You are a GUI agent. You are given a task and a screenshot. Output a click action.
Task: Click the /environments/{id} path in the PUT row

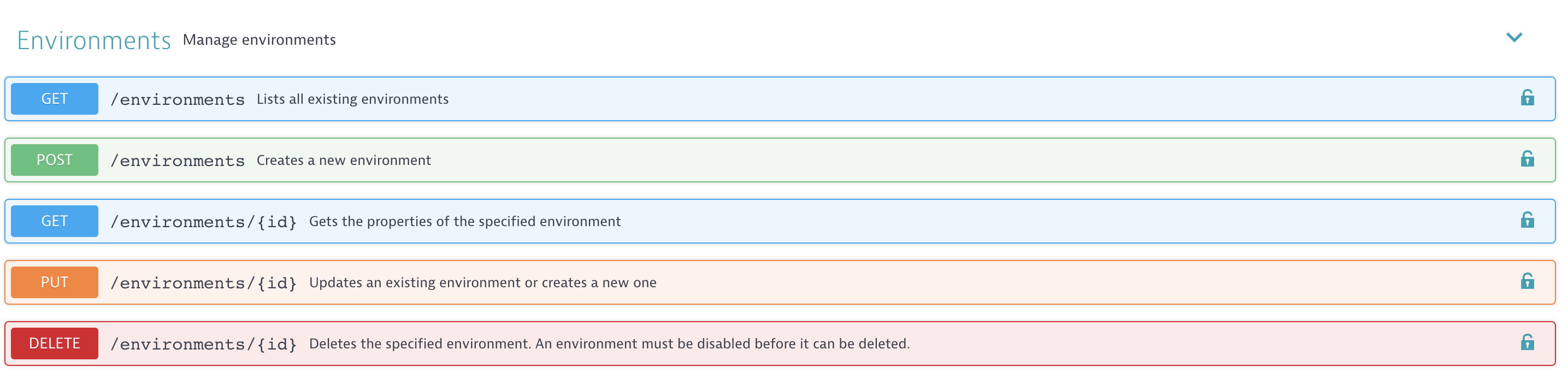click(x=203, y=283)
